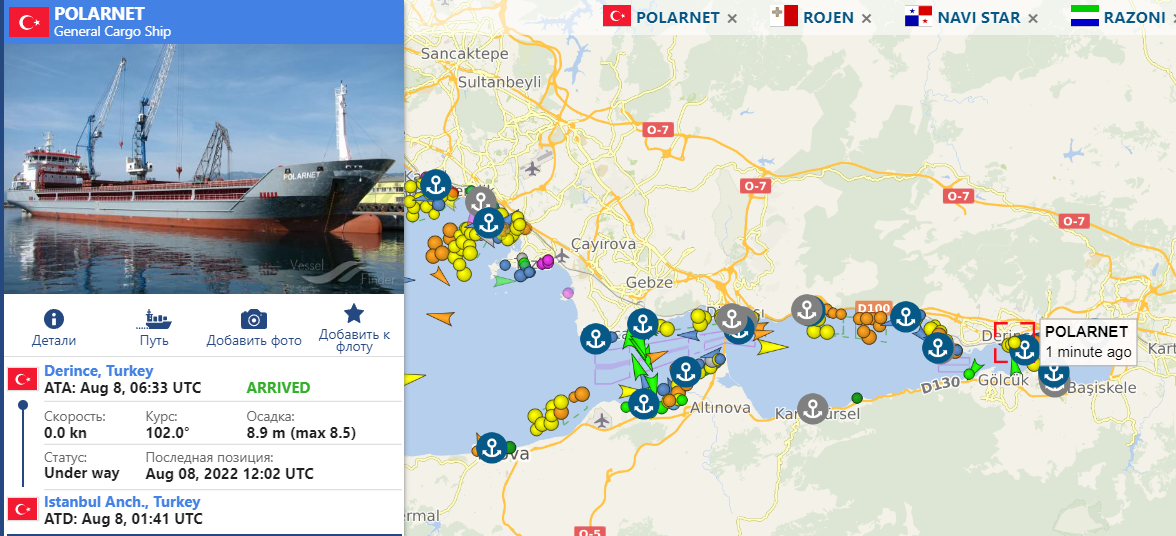Click the Panama flag on NAVI STAR tab
Image resolution: width=1176 pixels, height=536 pixels.
(918, 16)
